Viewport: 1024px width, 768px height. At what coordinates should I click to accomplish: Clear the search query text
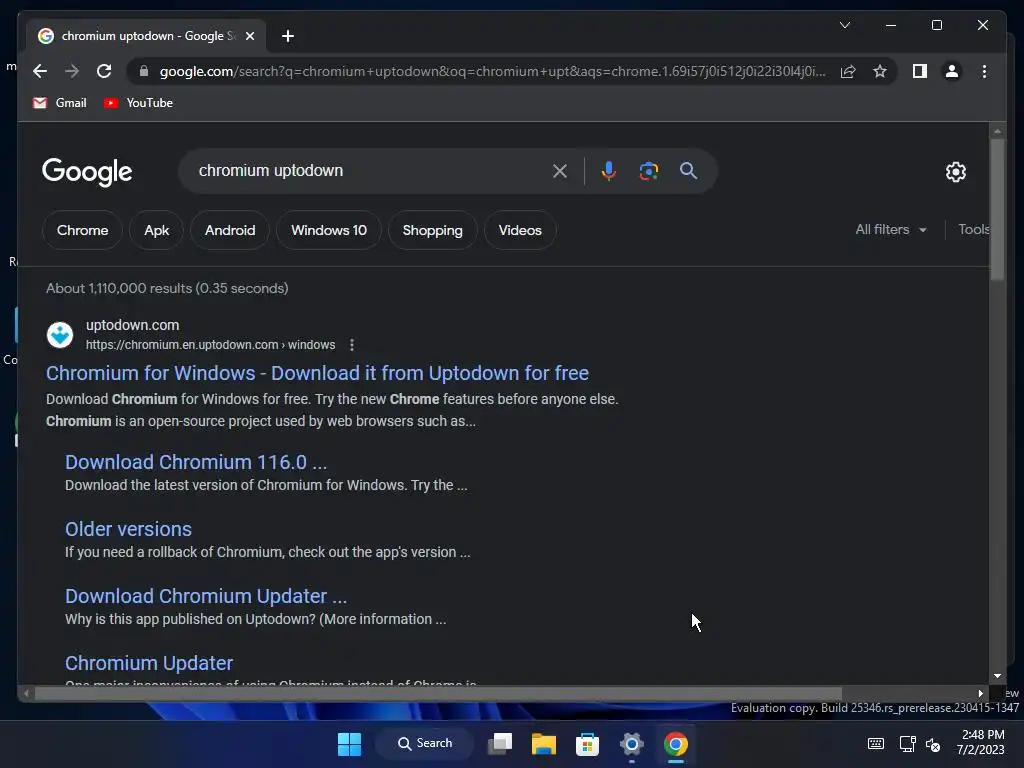(x=560, y=171)
